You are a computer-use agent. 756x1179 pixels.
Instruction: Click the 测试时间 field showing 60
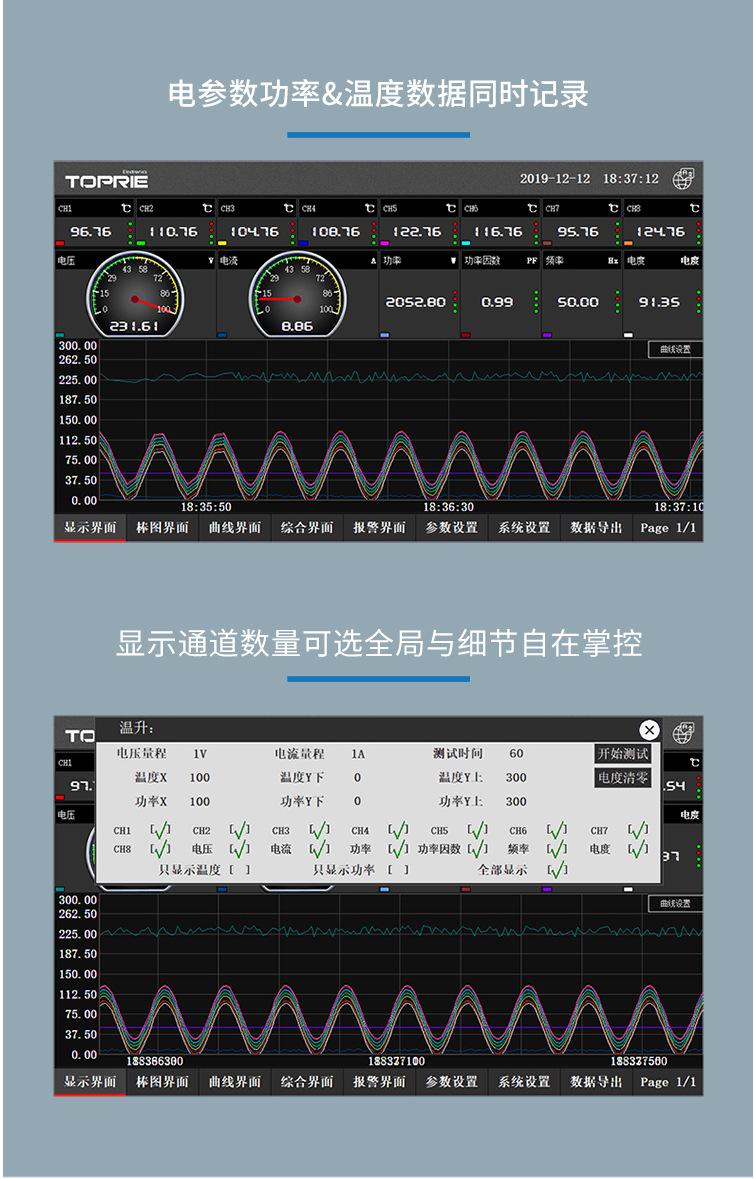point(516,754)
